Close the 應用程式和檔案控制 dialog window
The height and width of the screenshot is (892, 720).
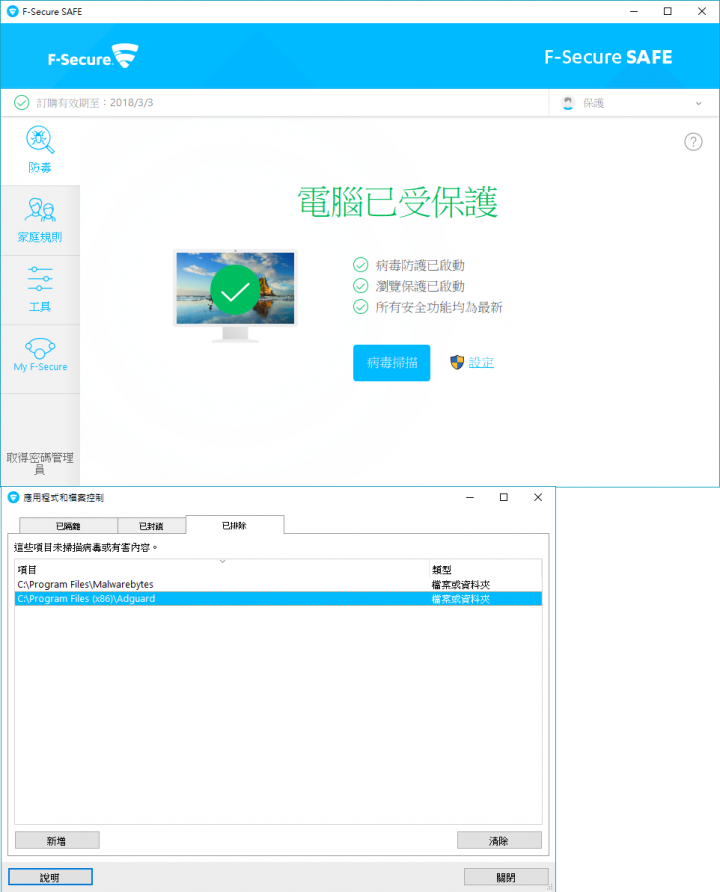tap(537, 497)
